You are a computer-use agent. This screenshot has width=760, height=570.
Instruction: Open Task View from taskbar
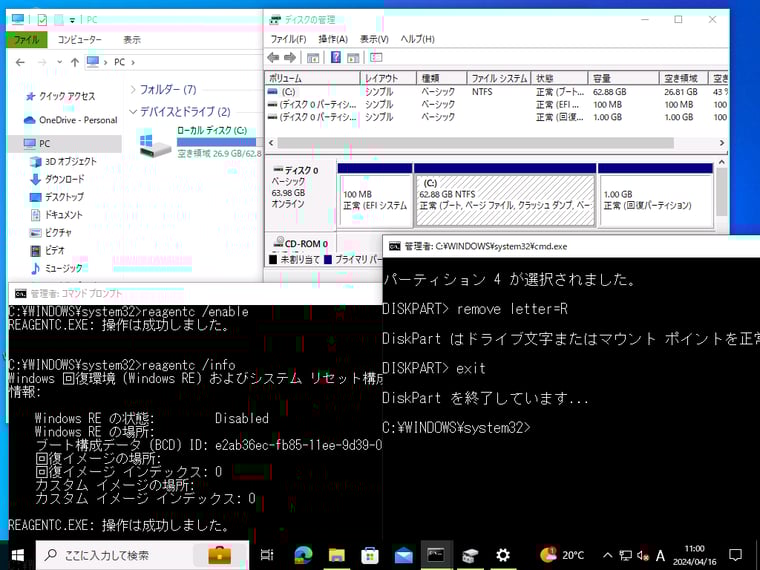click(267, 555)
